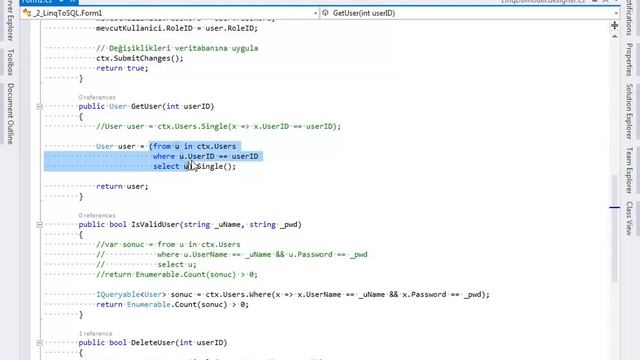
Task: Click 'where u.UserID == userID' line
Action: [205, 156]
